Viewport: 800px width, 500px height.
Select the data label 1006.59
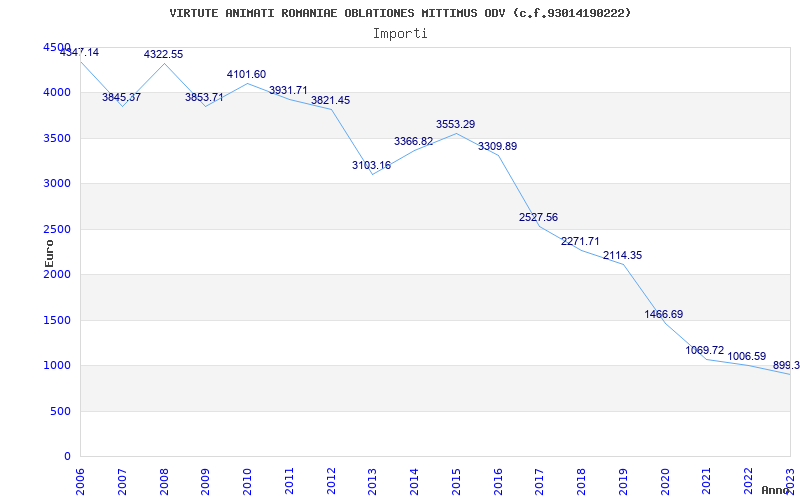(x=747, y=357)
